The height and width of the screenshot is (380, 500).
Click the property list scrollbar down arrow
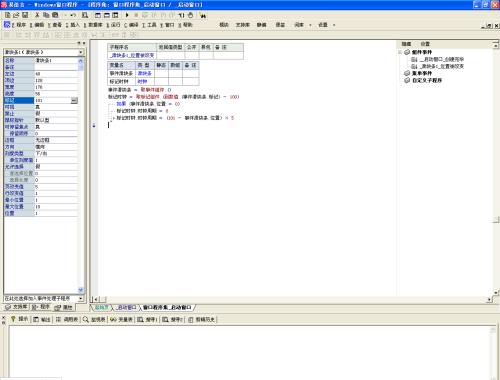[81, 290]
